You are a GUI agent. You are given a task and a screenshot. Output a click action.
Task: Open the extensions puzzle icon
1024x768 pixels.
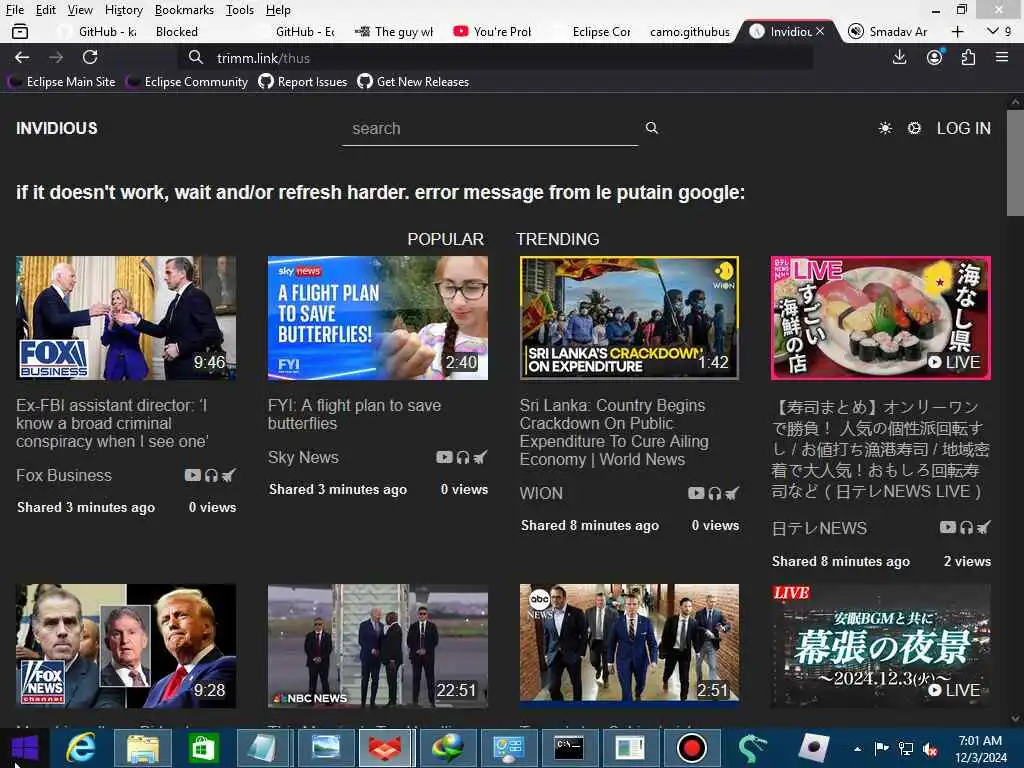(x=968, y=57)
